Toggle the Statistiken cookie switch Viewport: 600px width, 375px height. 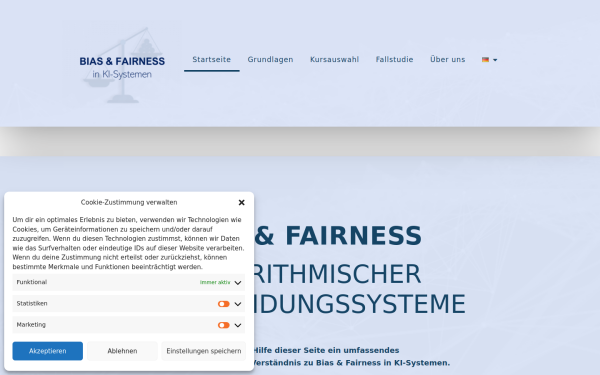pos(223,304)
